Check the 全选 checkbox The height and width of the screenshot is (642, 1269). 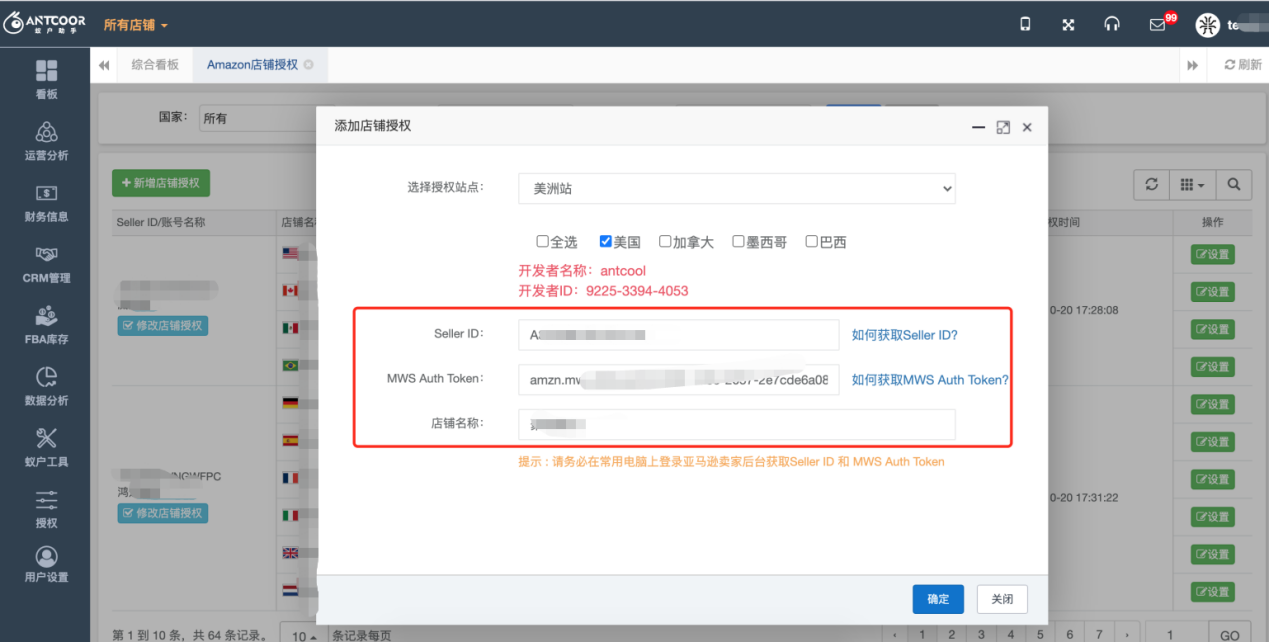pos(542,241)
